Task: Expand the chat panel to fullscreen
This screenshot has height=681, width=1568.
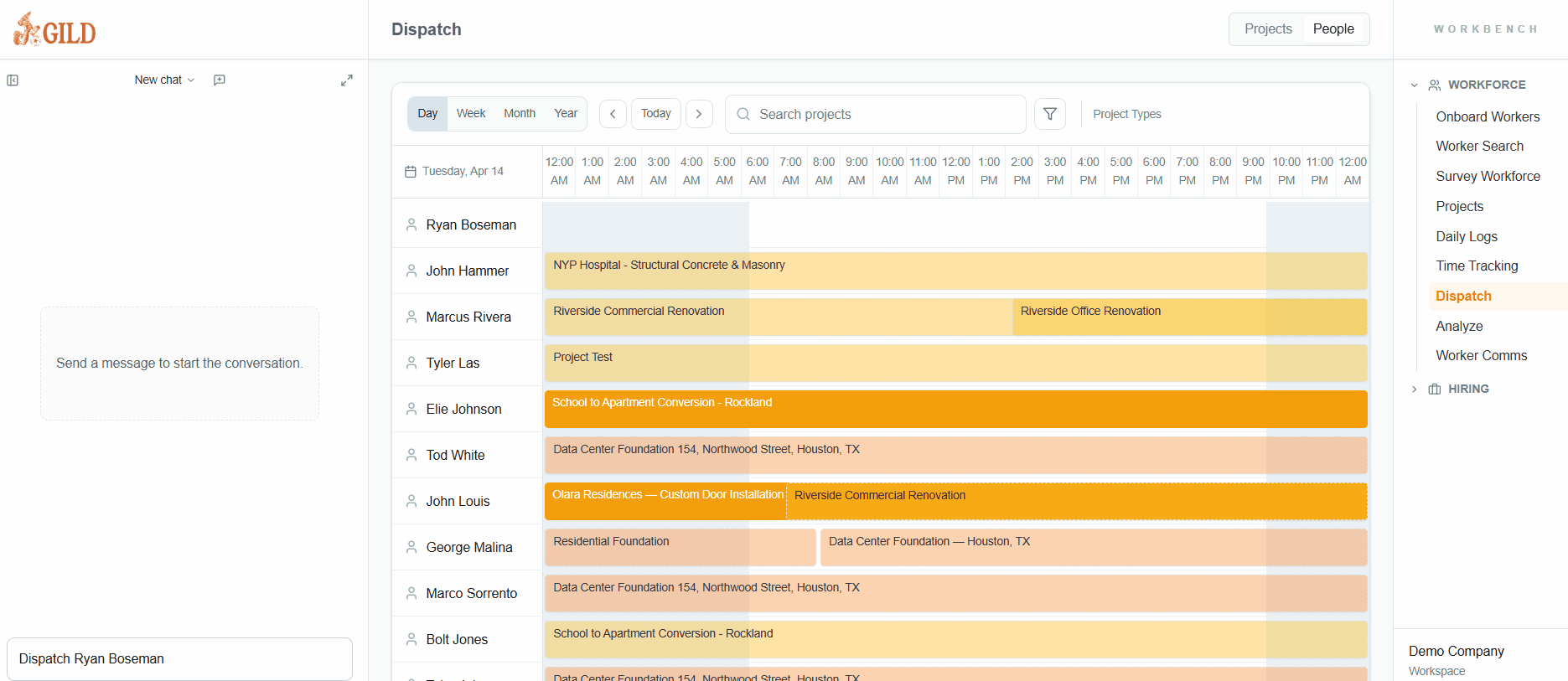Action: [x=346, y=80]
